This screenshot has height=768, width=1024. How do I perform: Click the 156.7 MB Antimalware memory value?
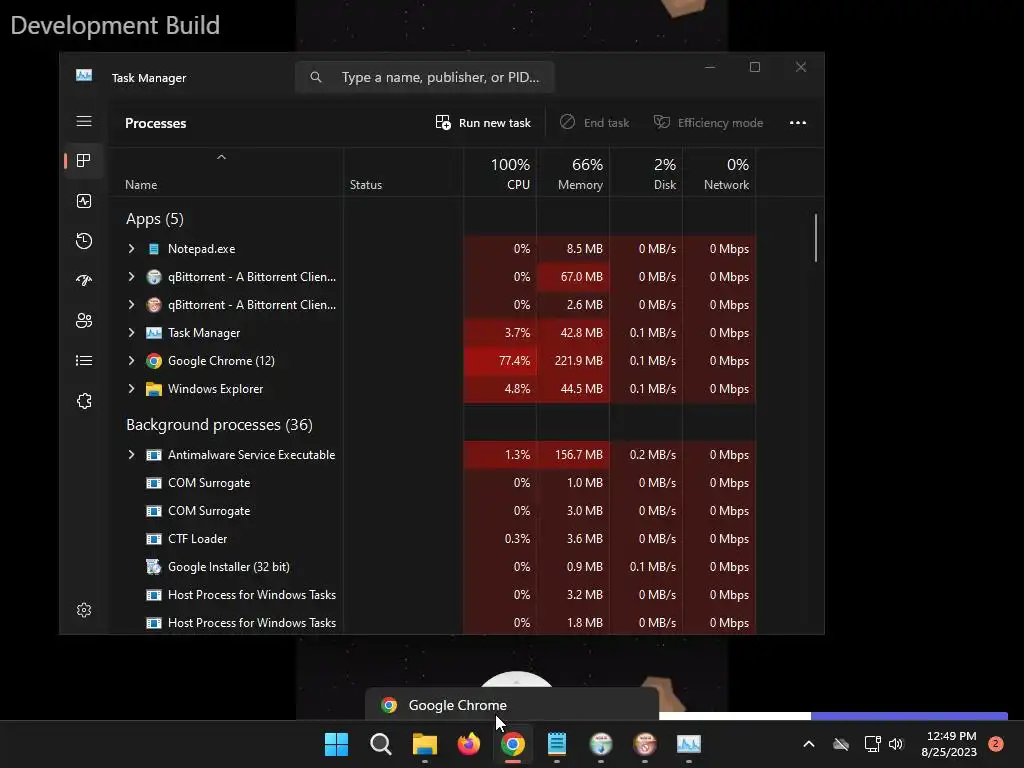coord(579,455)
